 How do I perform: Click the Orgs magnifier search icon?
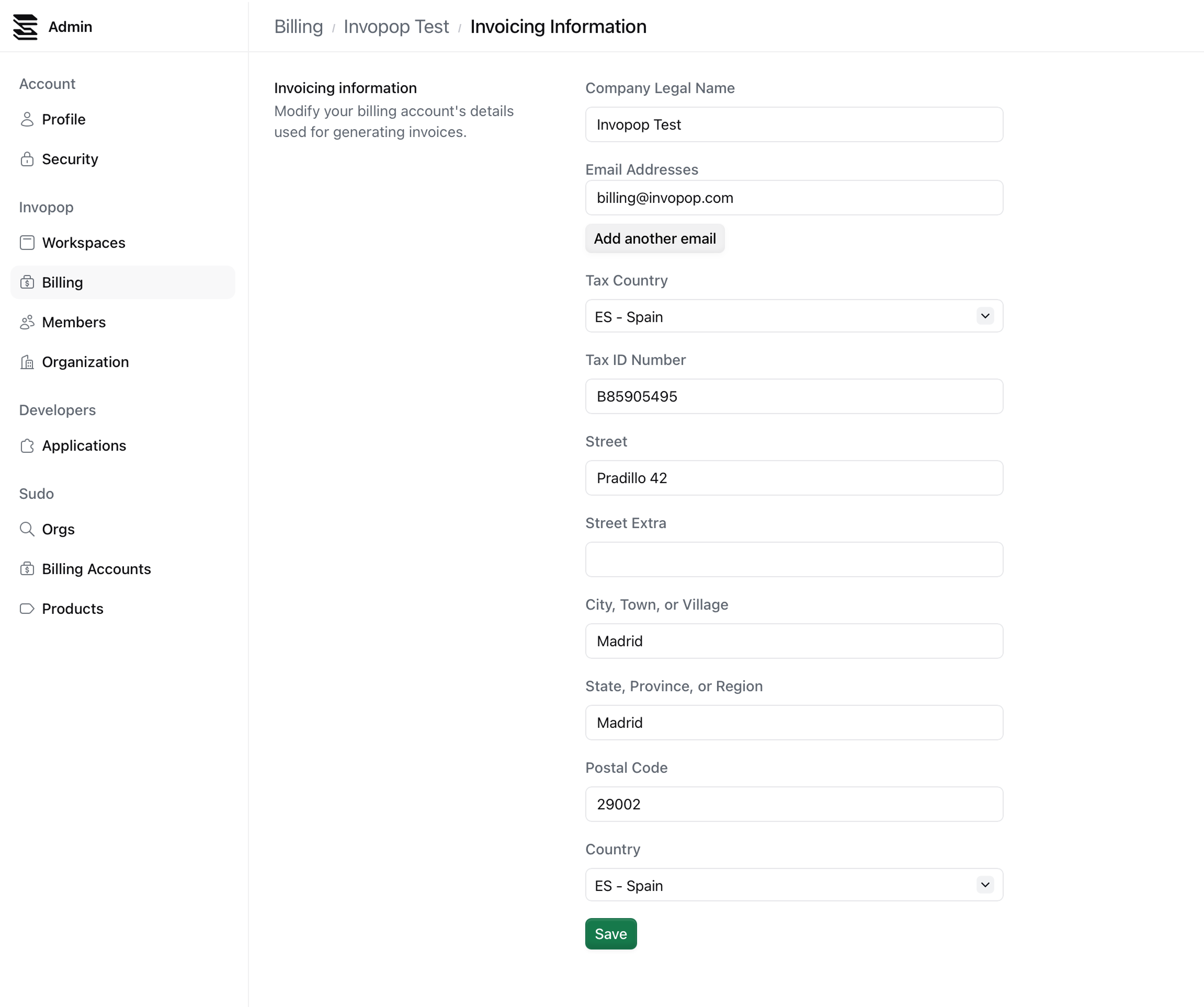27,529
